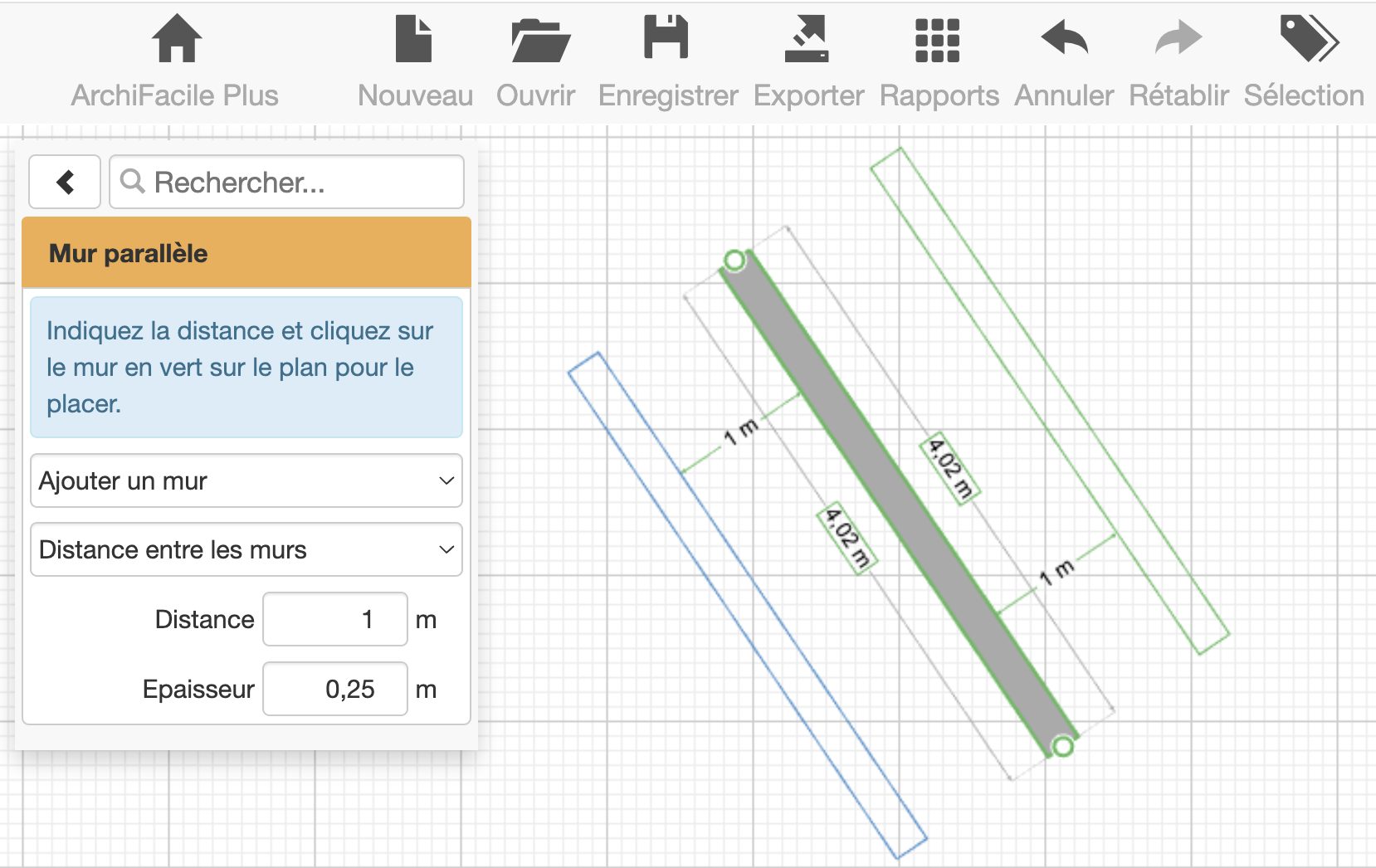Undo last action with Annuler arrow
The image size is (1376, 868).
[x=1064, y=39]
